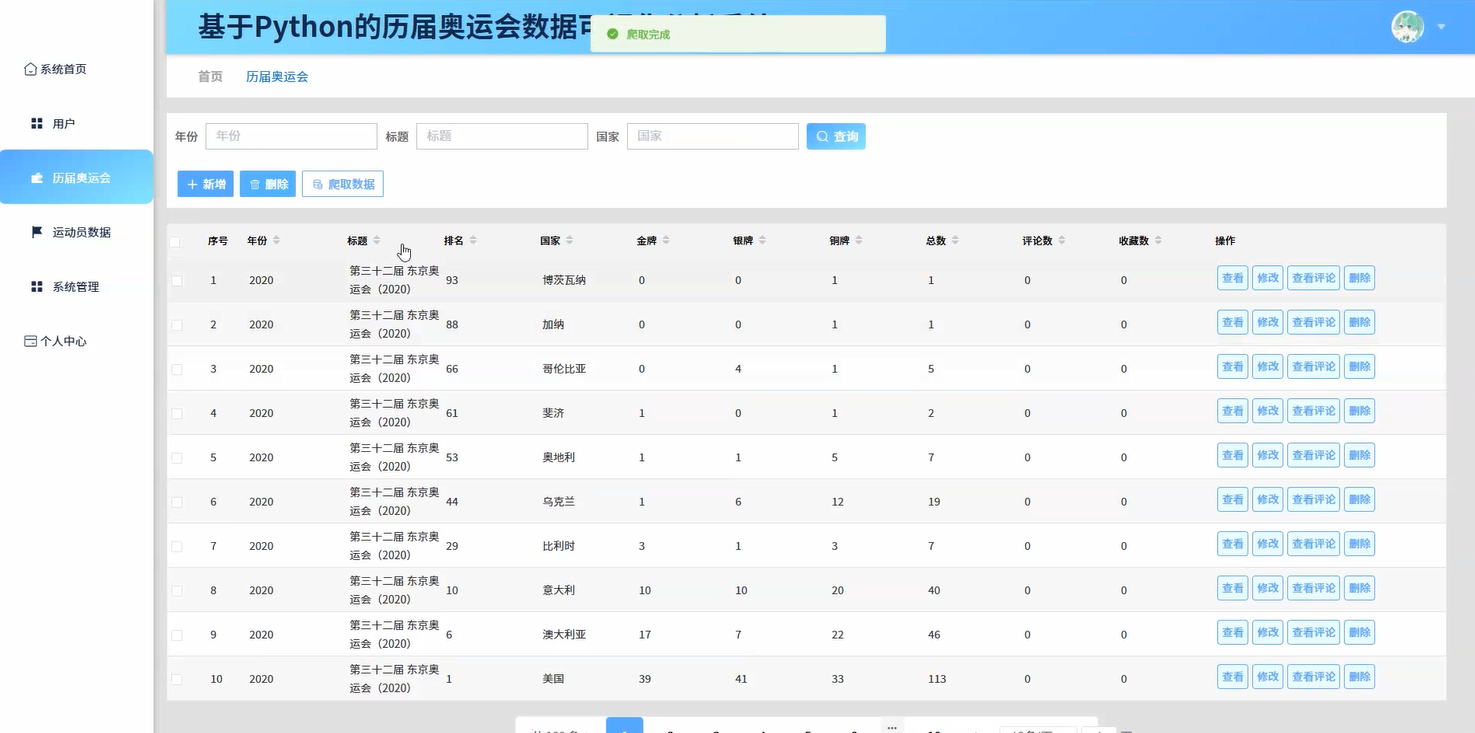Check the checkbox for row 美国

(x=176, y=678)
